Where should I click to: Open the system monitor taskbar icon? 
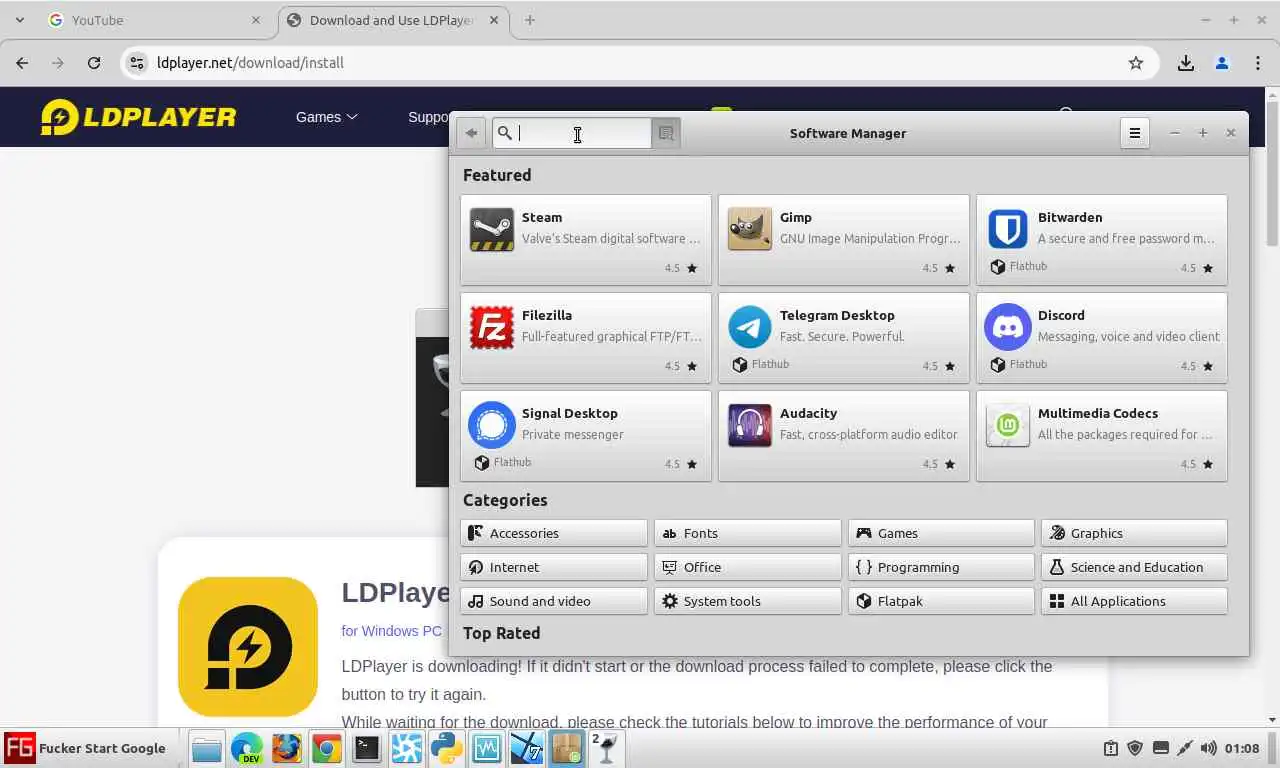487,748
